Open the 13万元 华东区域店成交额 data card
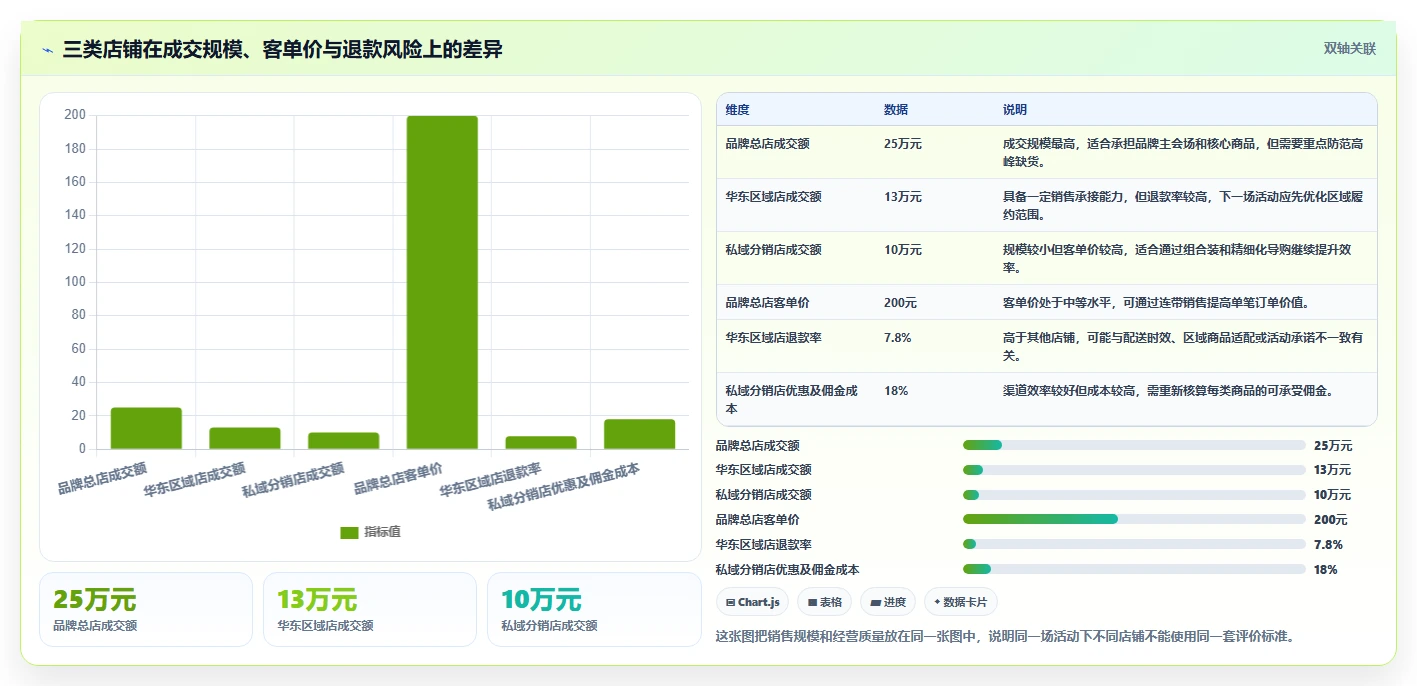This screenshot has height=686, width=1417. pyautogui.click(x=370, y=609)
